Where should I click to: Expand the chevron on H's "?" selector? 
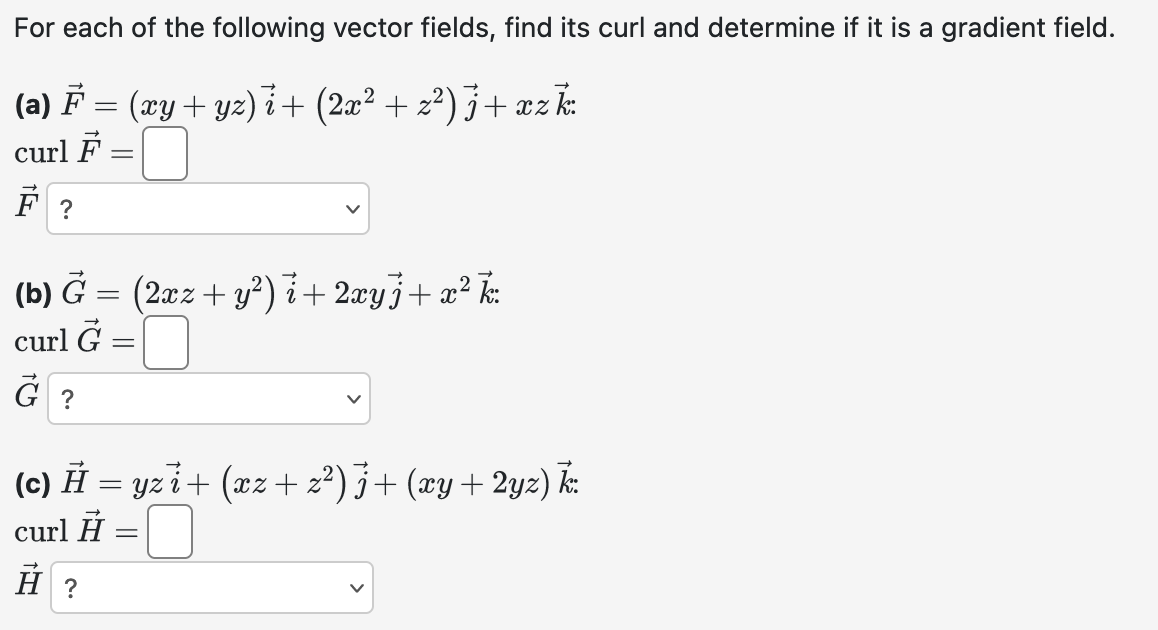358,587
